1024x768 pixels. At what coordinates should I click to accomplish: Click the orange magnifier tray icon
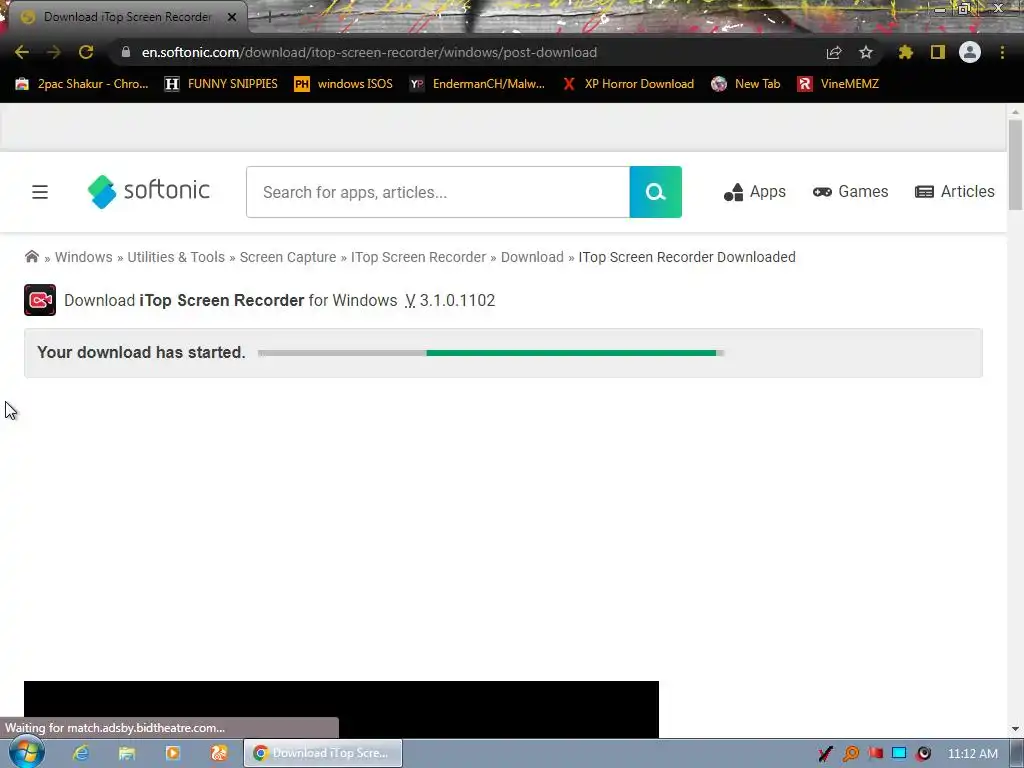[x=851, y=754]
